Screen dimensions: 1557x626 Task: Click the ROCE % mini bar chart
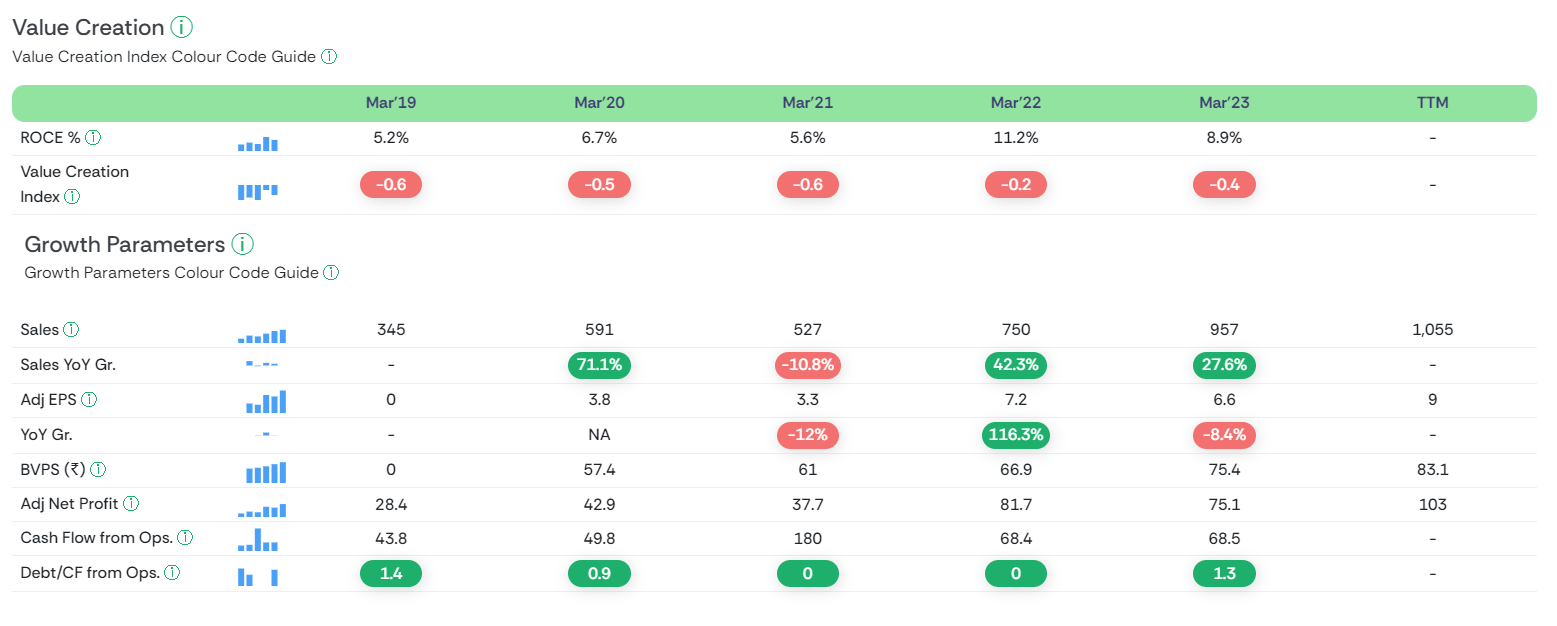coord(258,144)
